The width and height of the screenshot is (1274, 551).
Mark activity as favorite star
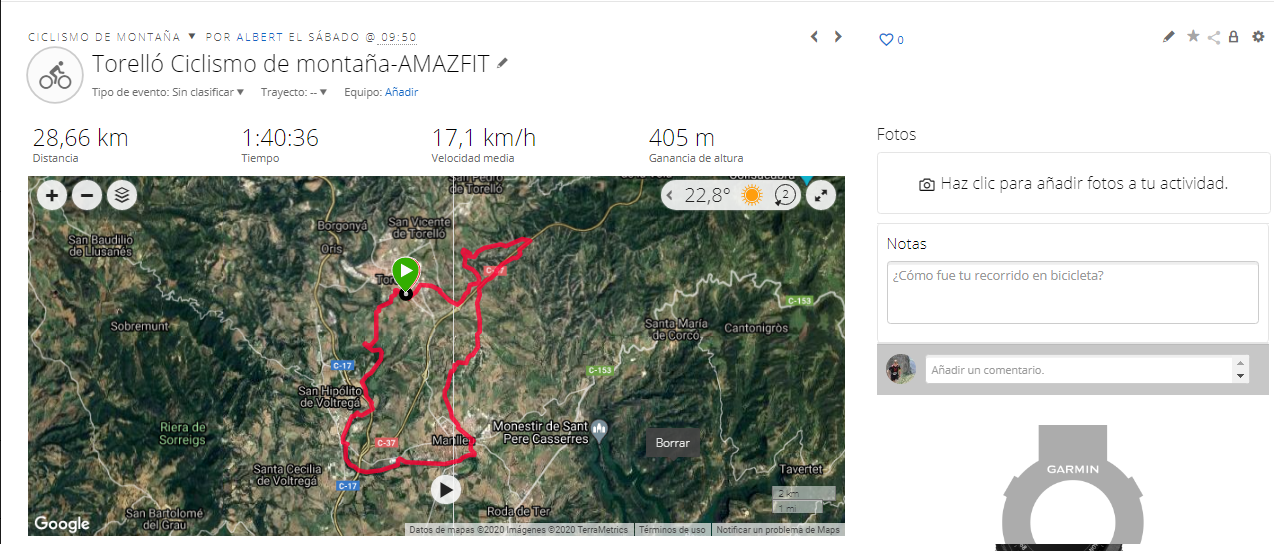1192,37
